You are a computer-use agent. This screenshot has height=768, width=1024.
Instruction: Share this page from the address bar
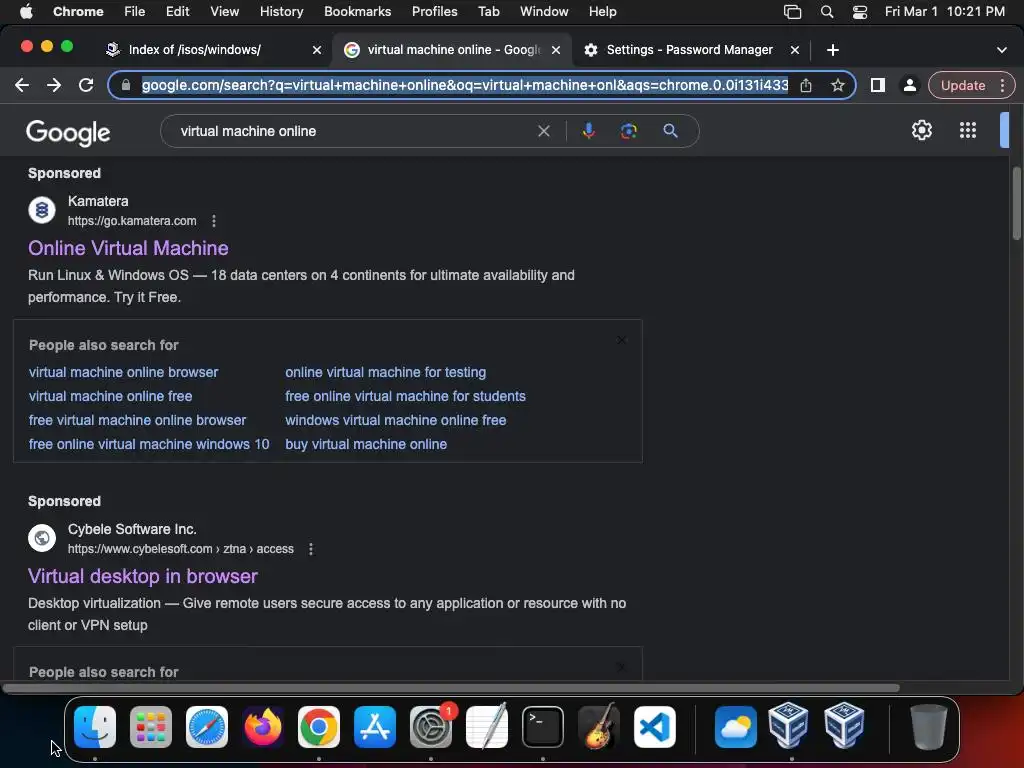click(x=806, y=86)
